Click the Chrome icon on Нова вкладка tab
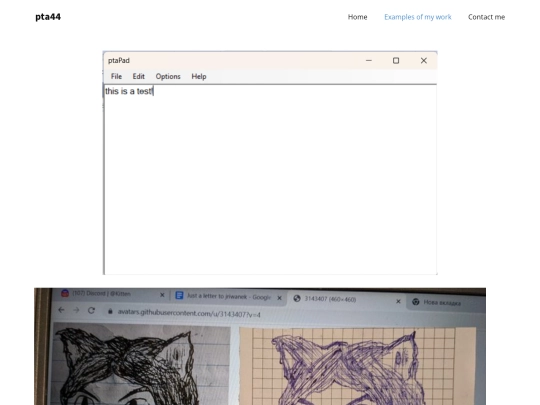The width and height of the screenshot is (540, 405). 416,302
